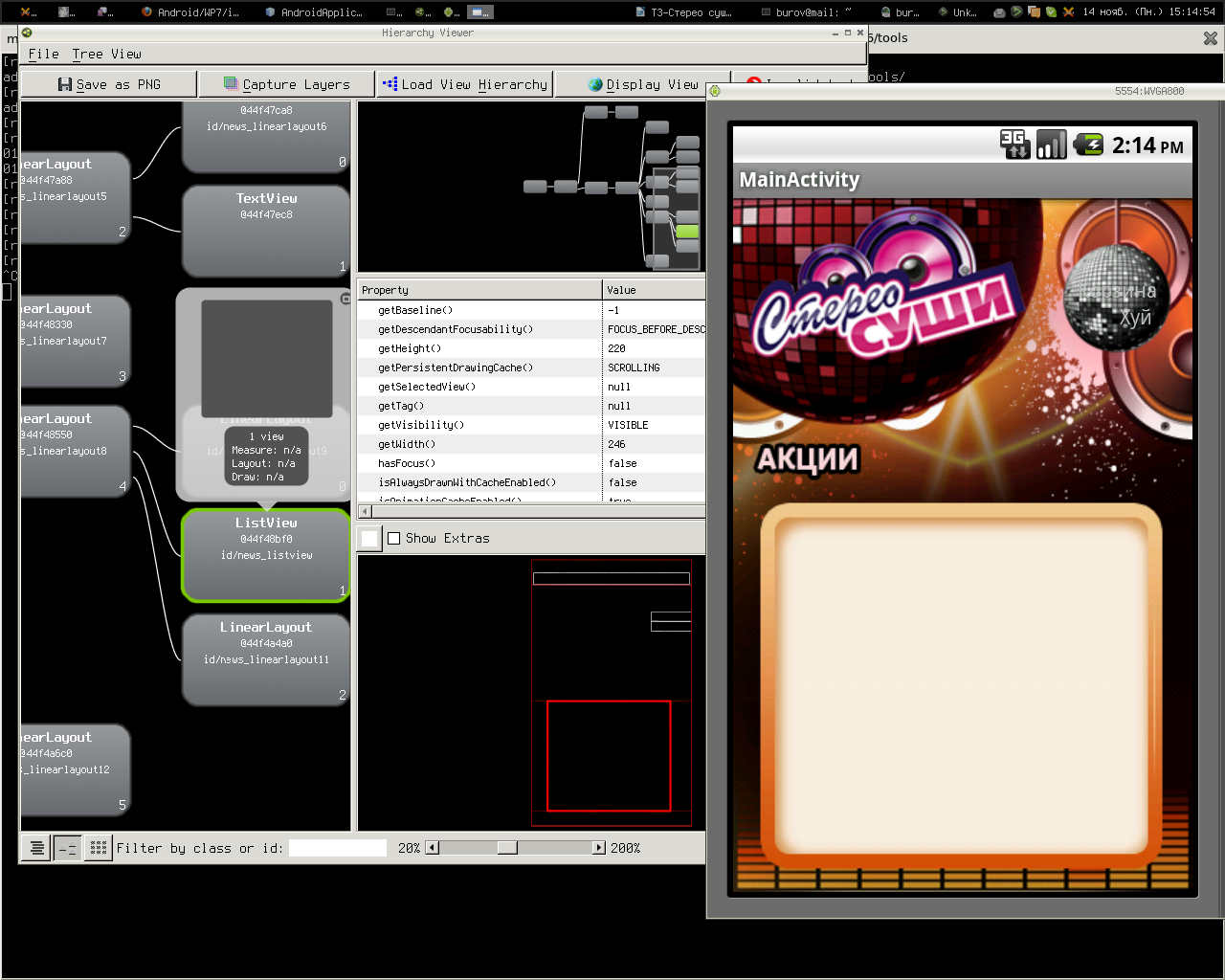Open the Tree View menu
The height and width of the screenshot is (980, 1225).
pyautogui.click(x=106, y=55)
